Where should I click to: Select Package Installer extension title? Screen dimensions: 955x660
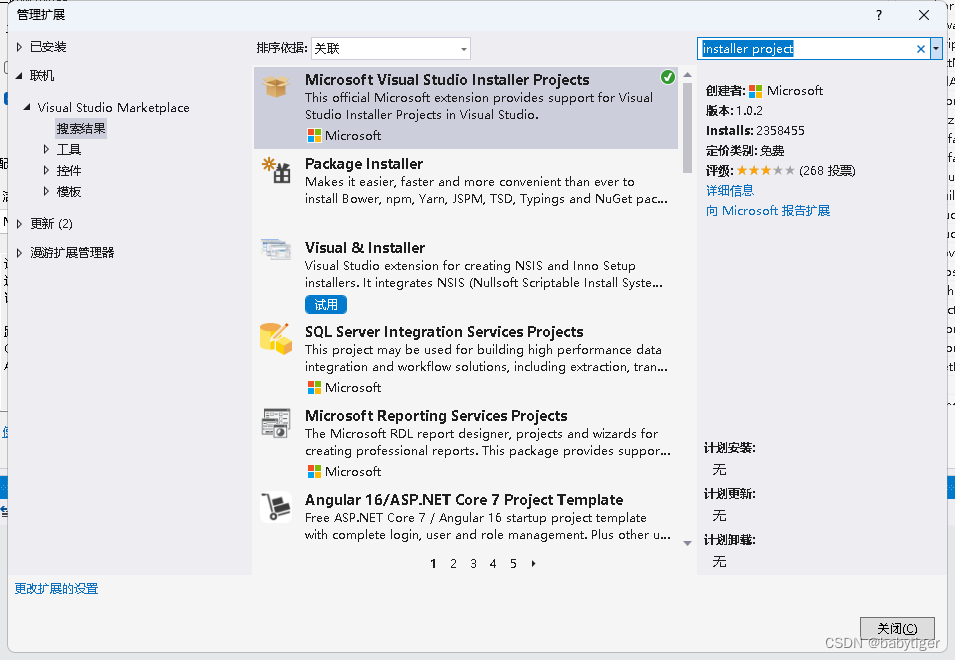pyautogui.click(x=364, y=164)
